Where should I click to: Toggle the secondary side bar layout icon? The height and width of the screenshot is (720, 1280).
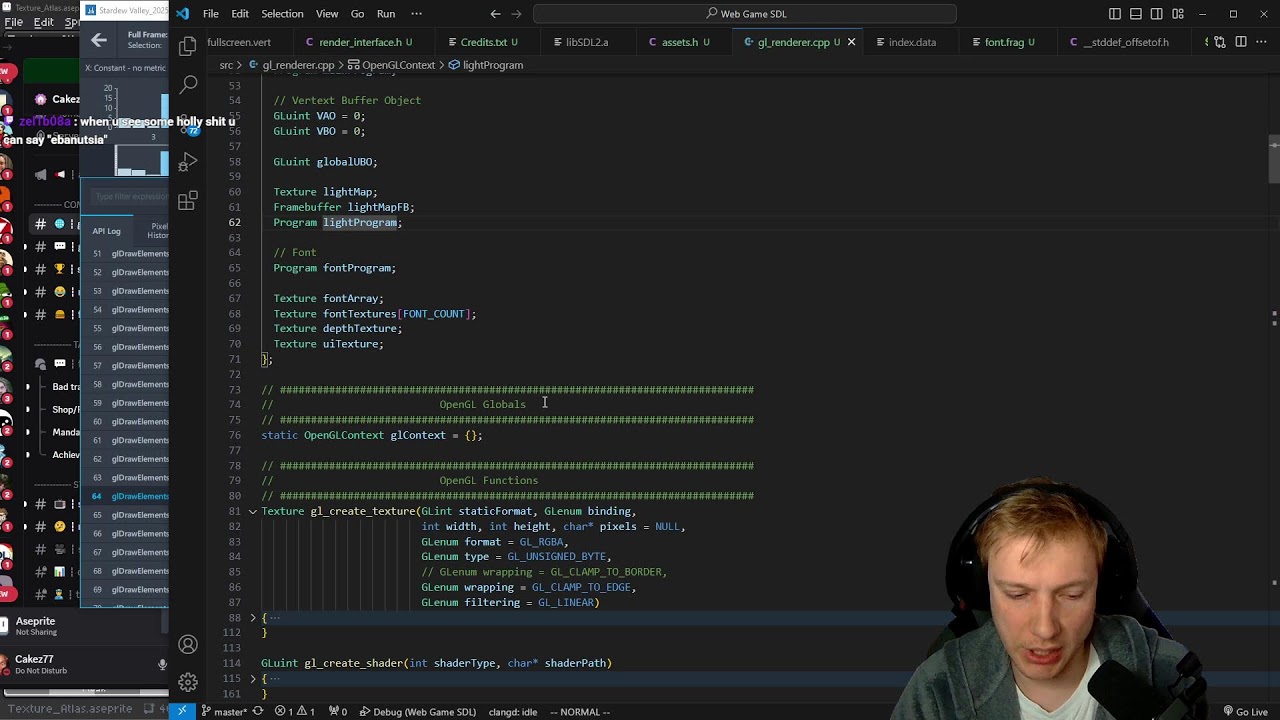pyautogui.click(x=1157, y=14)
